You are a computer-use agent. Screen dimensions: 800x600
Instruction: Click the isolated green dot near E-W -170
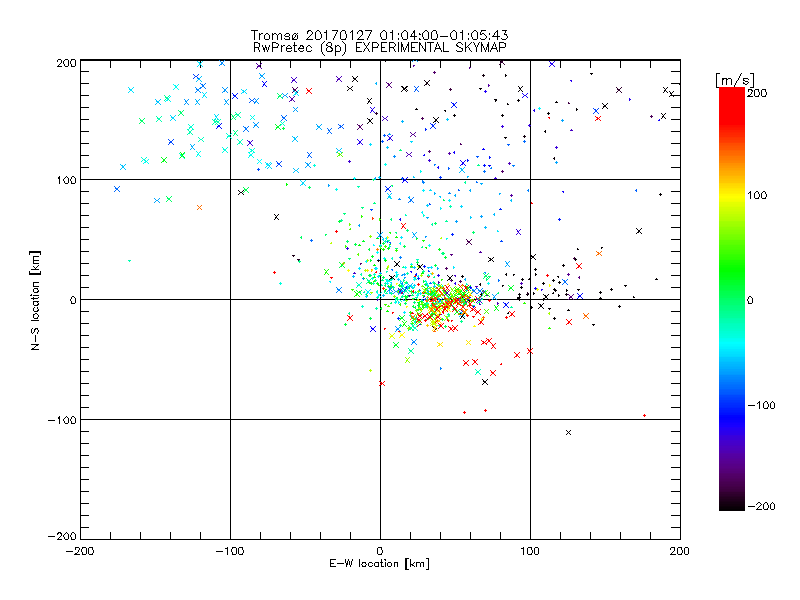pos(130,261)
